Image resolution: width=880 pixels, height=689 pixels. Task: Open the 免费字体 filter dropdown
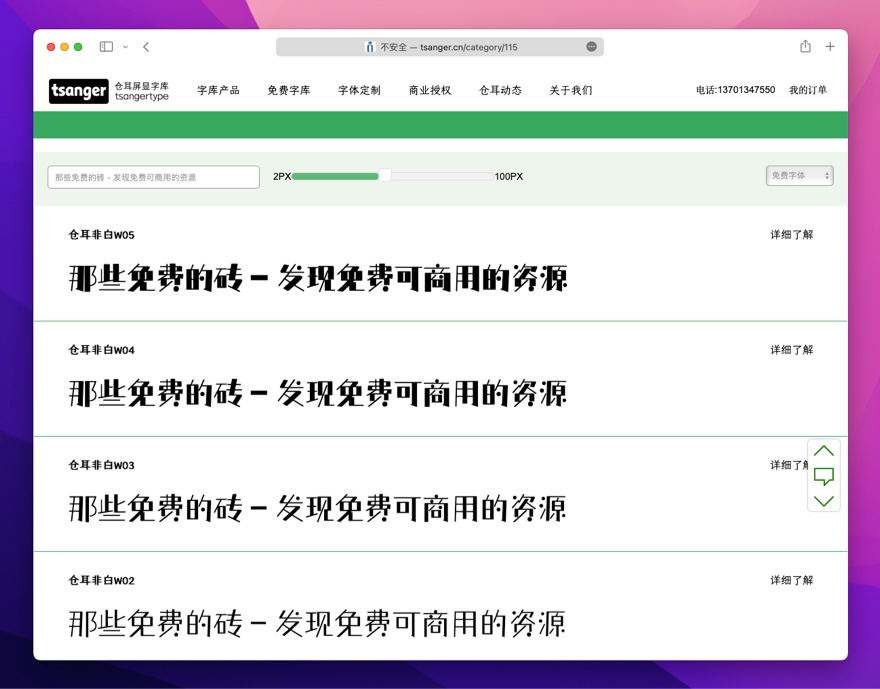(799, 175)
